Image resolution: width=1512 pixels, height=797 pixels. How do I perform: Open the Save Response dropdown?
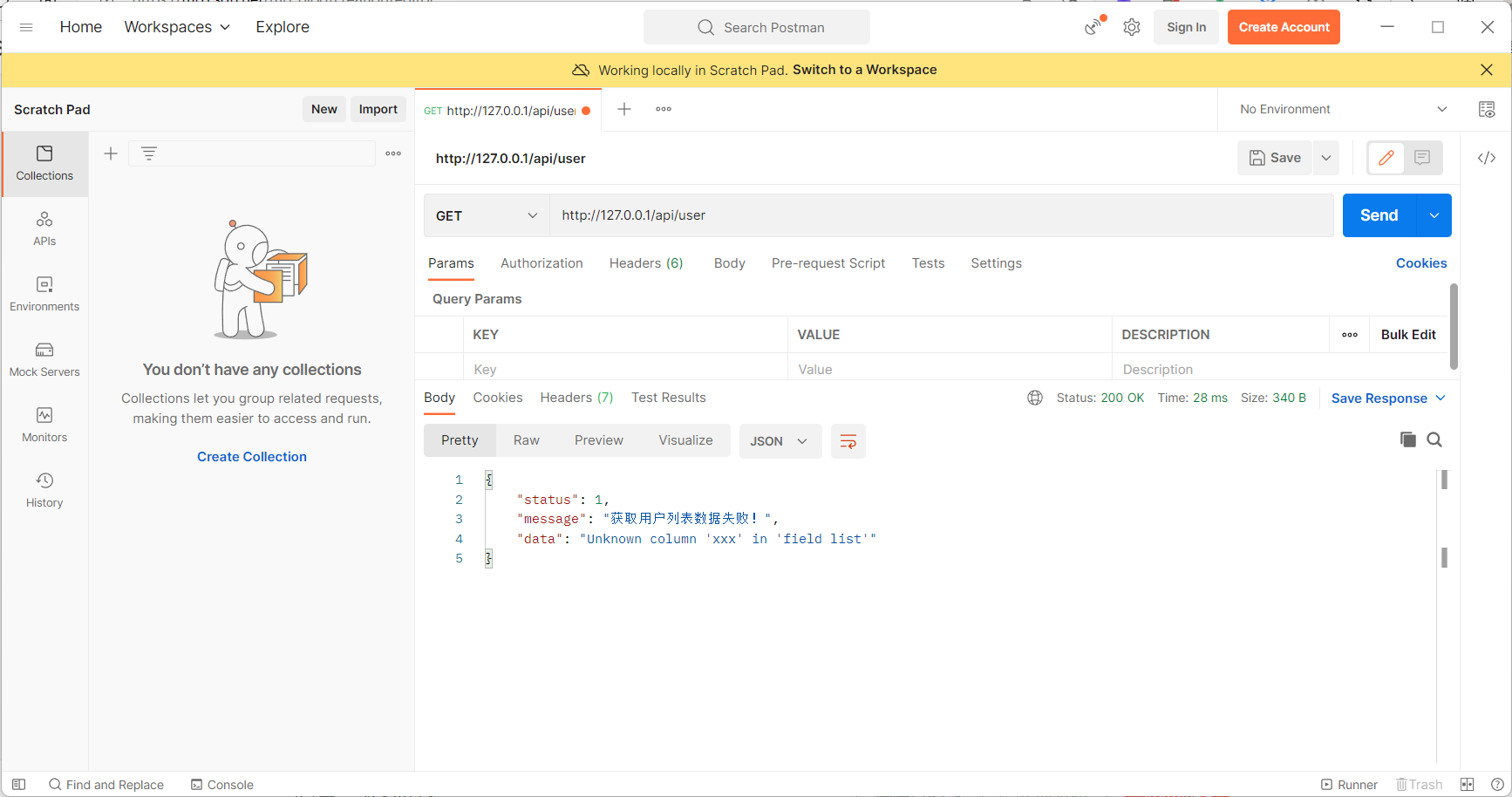[1387, 398]
